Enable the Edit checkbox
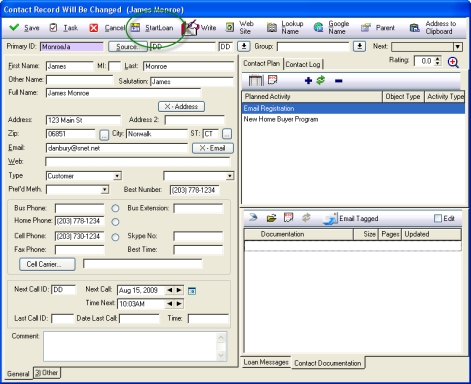Viewport: 471px width, 384px height. pyautogui.click(x=438, y=218)
